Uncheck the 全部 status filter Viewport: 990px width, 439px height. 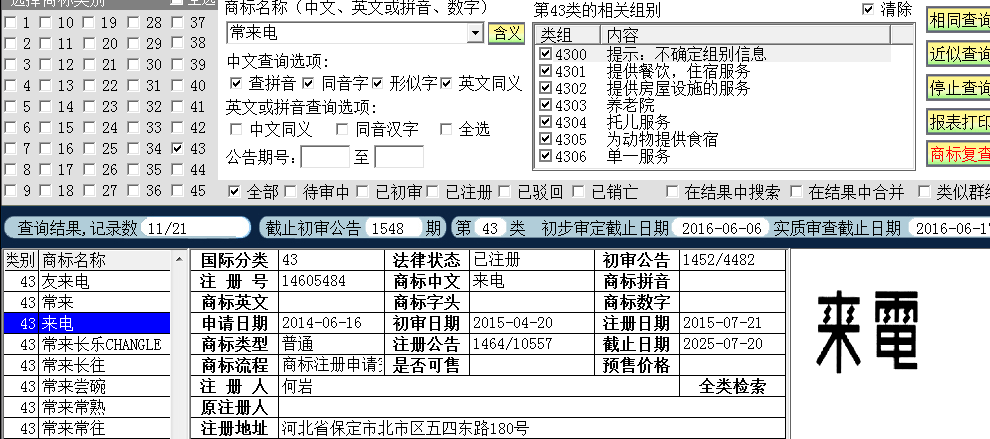point(234,191)
